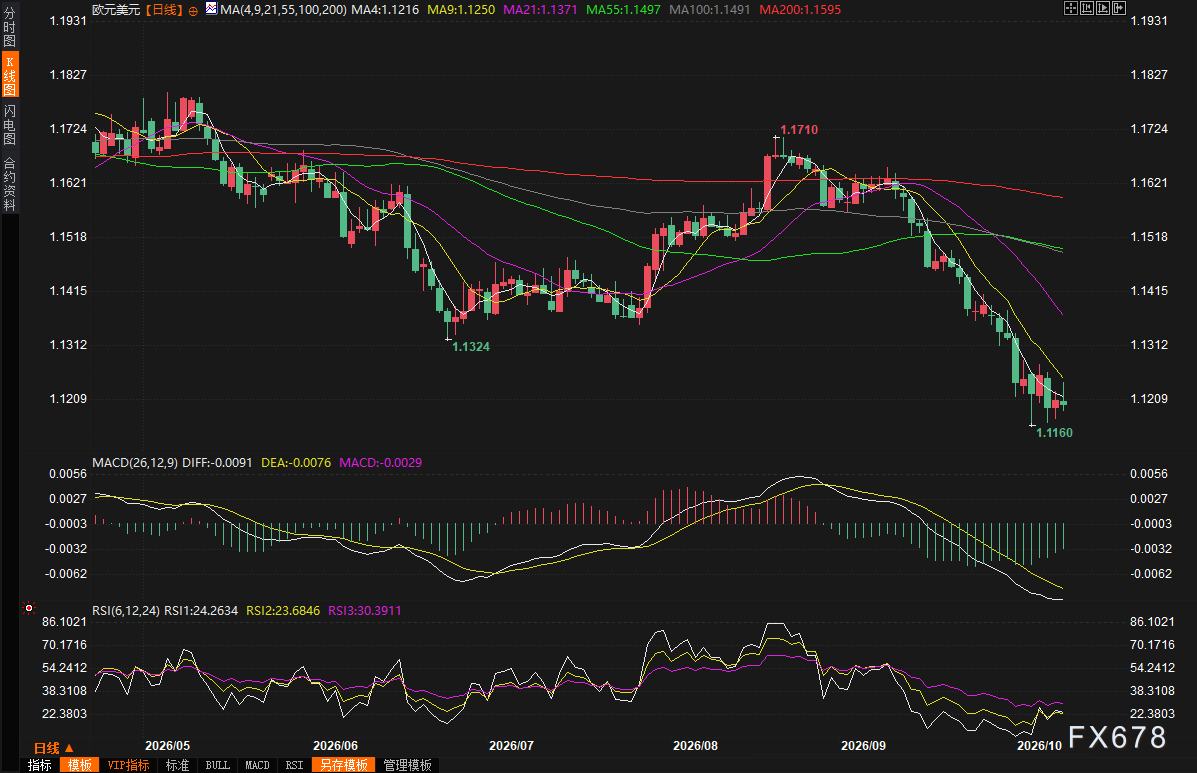Click the 管理模板 manage templates button

[408, 765]
